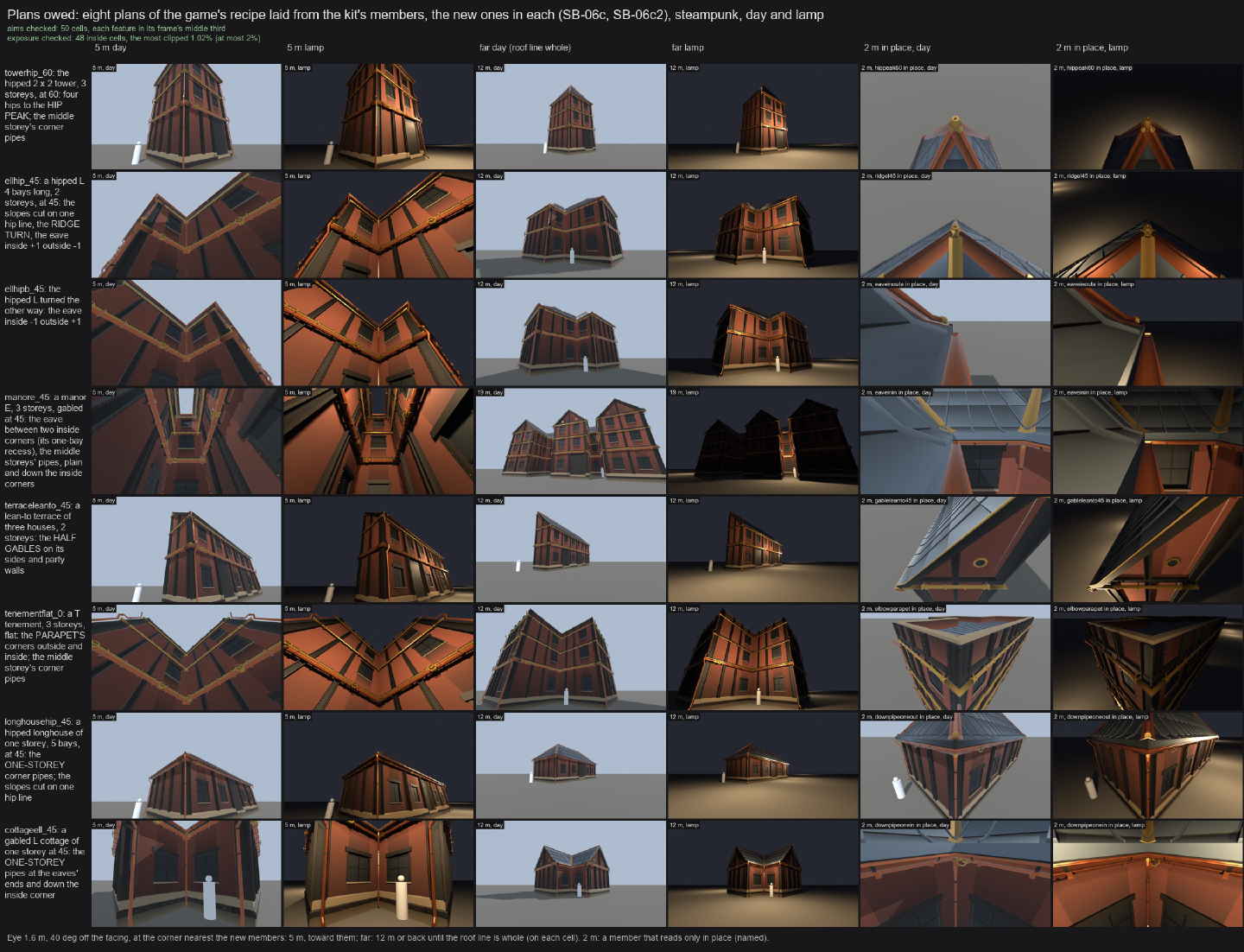Select the eaveinouta in place, lamp thumbnail
The width and height of the screenshot is (1244, 952).
coord(1147,333)
